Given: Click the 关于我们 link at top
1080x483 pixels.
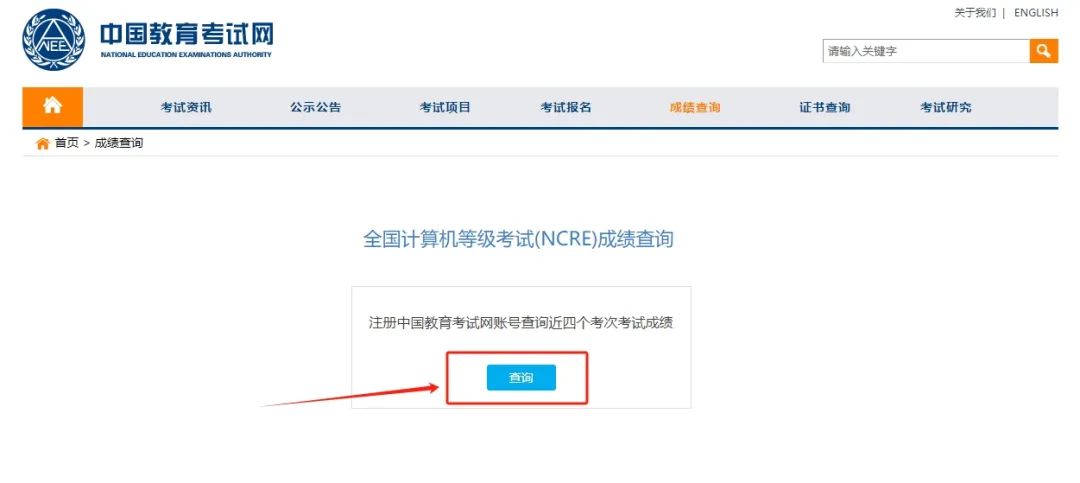Looking at the screenshot, I should pyautogui.click(x=975, y=12).
